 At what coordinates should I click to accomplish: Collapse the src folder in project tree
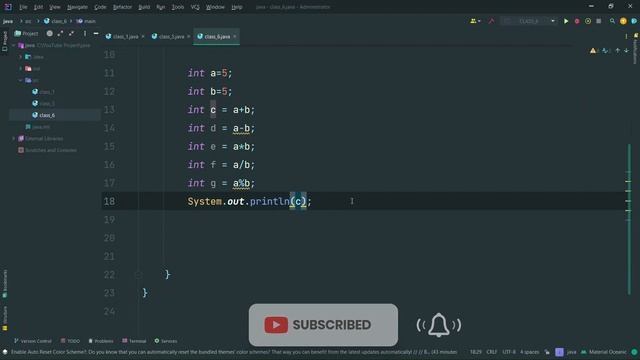[x=20, y=80]
